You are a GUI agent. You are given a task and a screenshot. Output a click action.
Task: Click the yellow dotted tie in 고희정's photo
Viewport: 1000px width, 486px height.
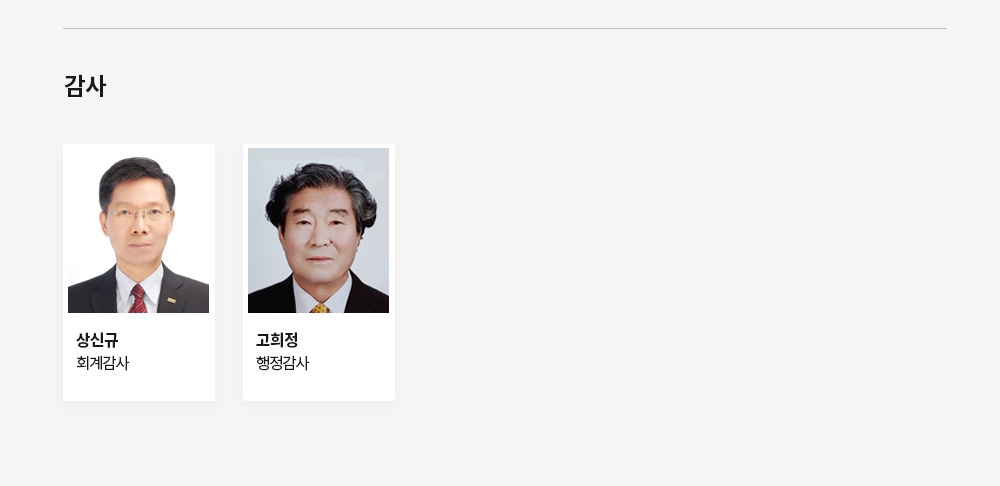(x=320, y=309)
